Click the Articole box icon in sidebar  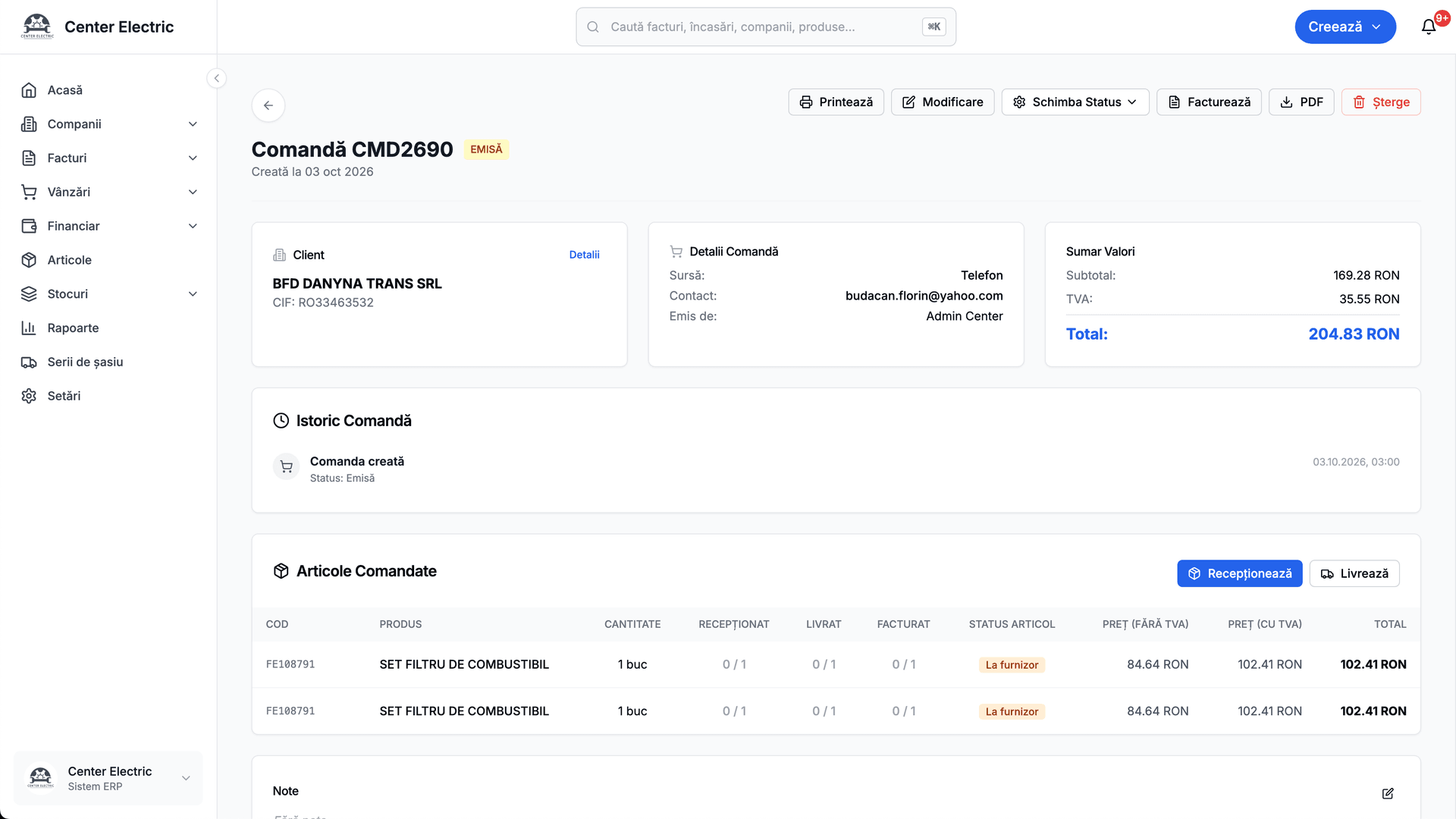point(29,260)
